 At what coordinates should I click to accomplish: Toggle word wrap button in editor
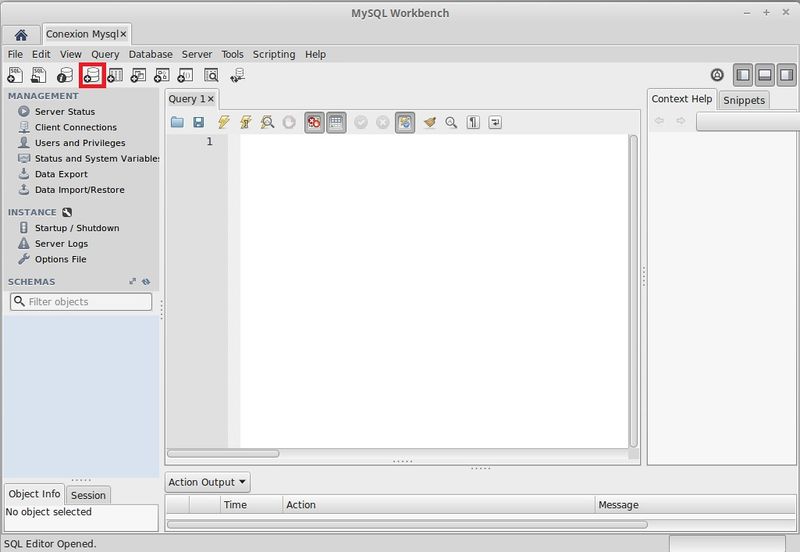[x=495, y=122]
